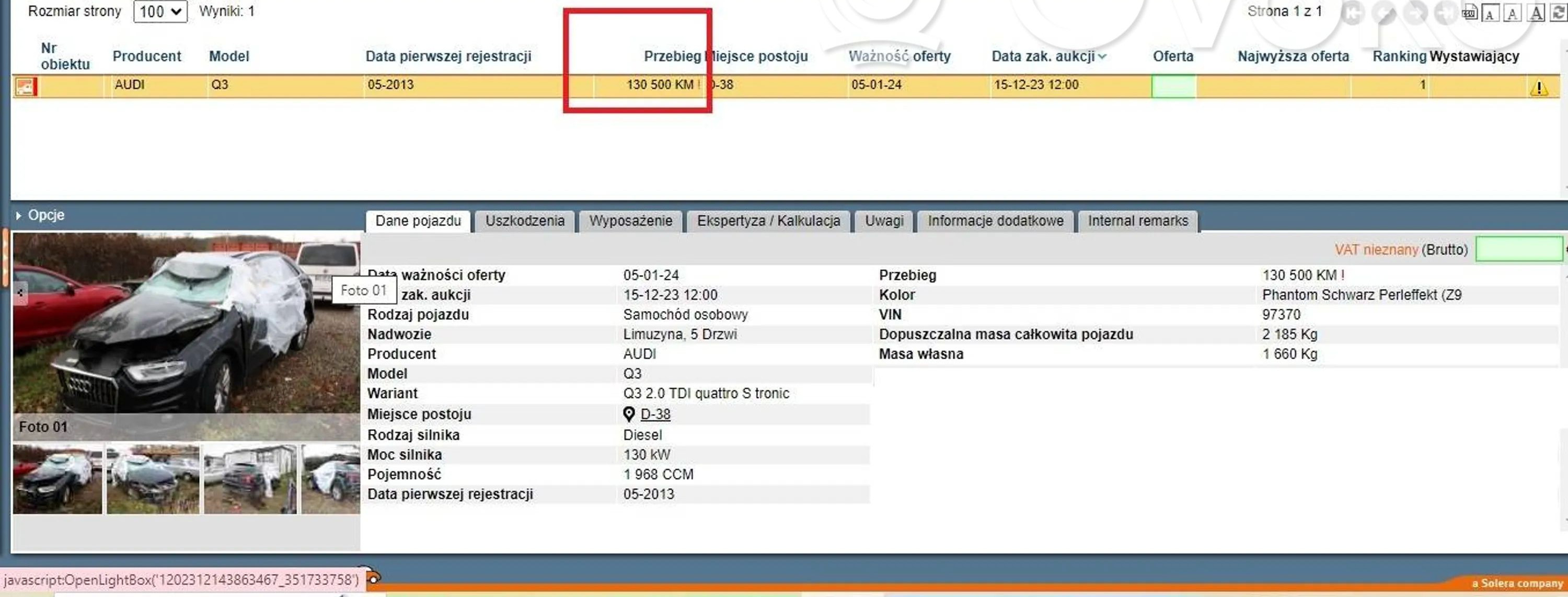The width and height of the screenshot is (1568, 597).
Task: Open the Wyposażenie tab
Action: pos(631,221)
